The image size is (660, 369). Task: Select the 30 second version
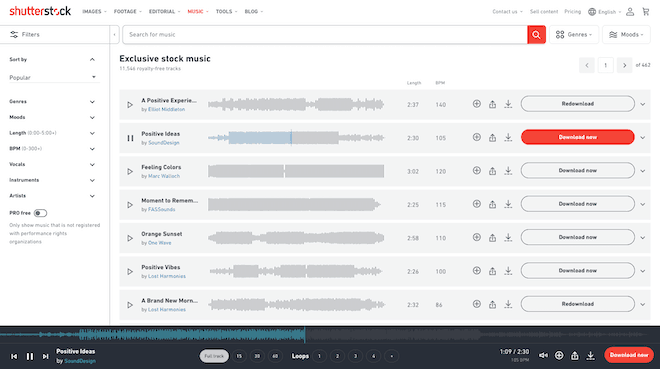[x=257, y=356]
